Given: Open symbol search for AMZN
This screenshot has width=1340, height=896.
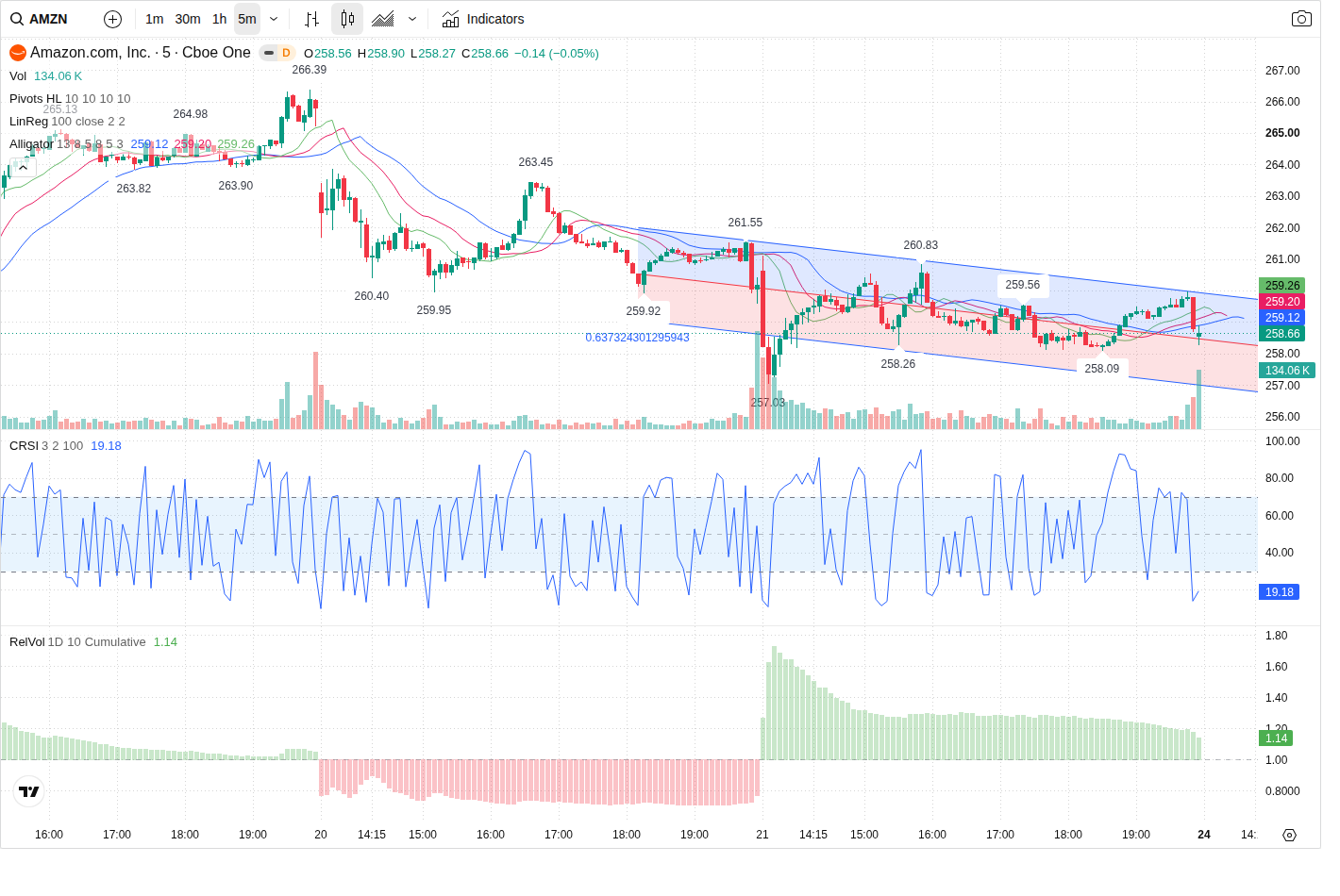Looking at the screenshot, I should pyautogui.click(x=40, y=19).
